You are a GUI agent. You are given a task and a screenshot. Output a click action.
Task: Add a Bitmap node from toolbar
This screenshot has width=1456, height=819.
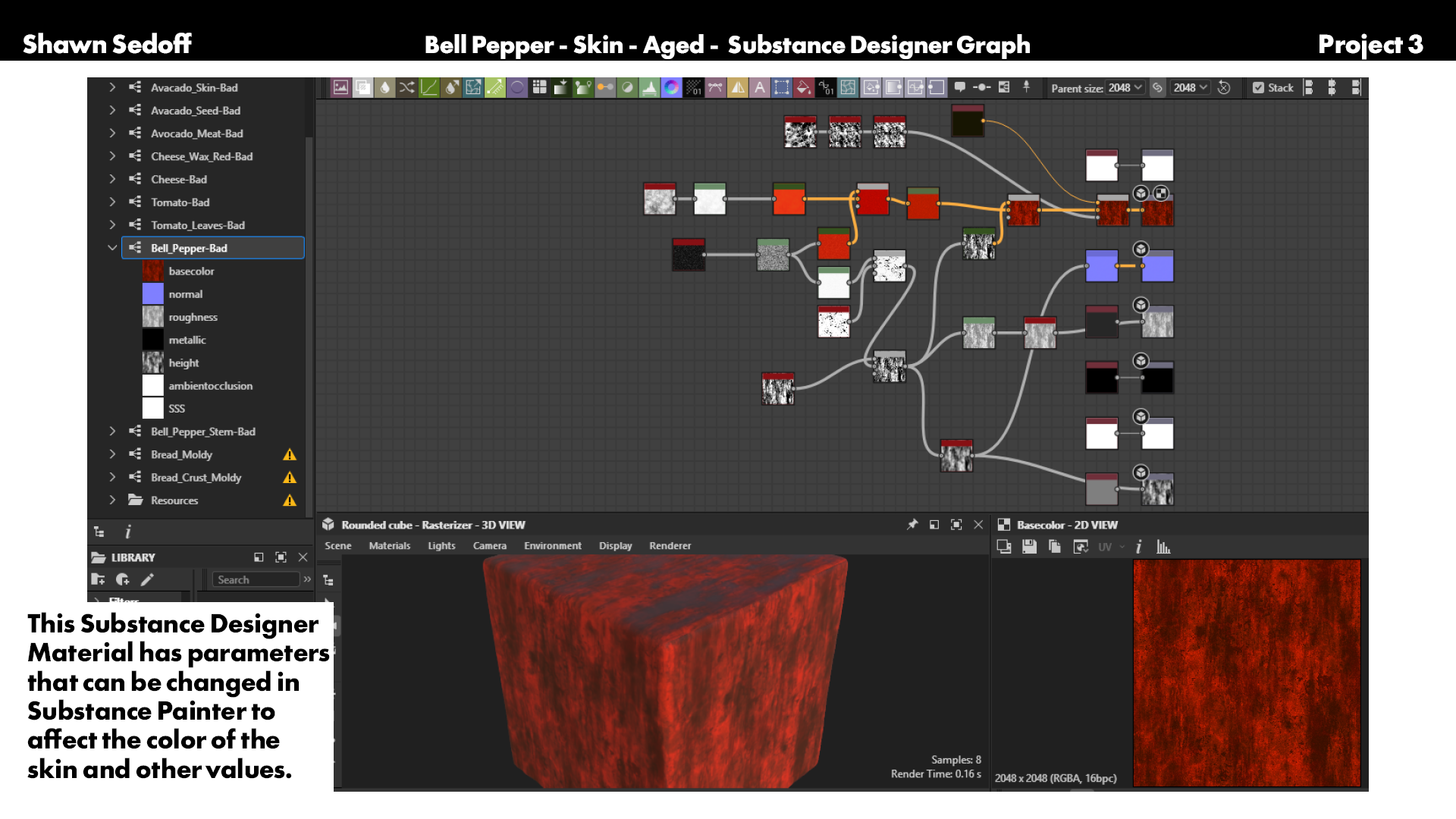tap(340, 88)
